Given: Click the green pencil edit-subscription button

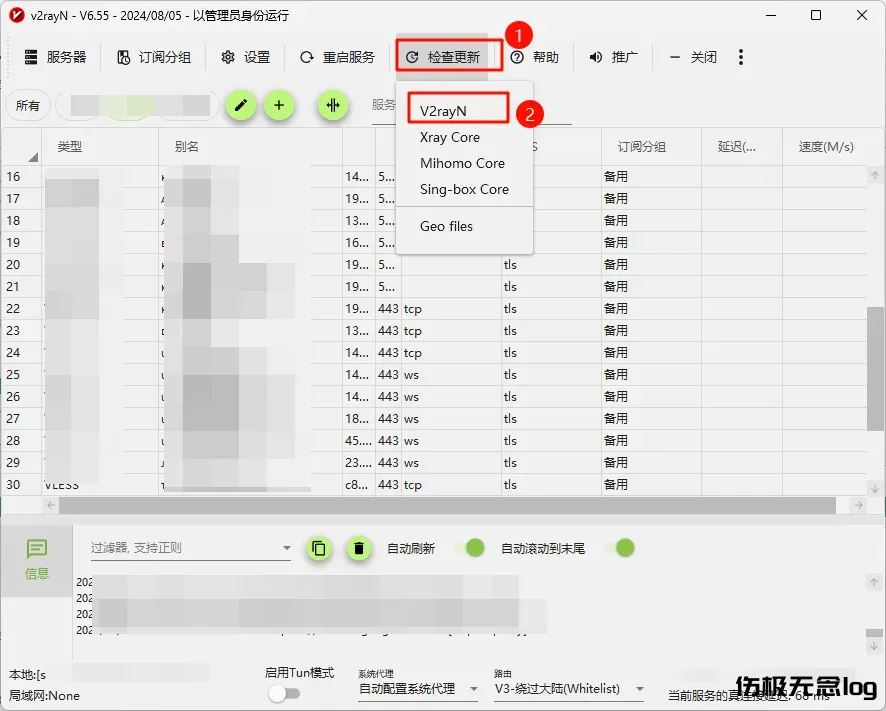Looking at the screenshot, I should pyautogui.click(x=241, y=105).
